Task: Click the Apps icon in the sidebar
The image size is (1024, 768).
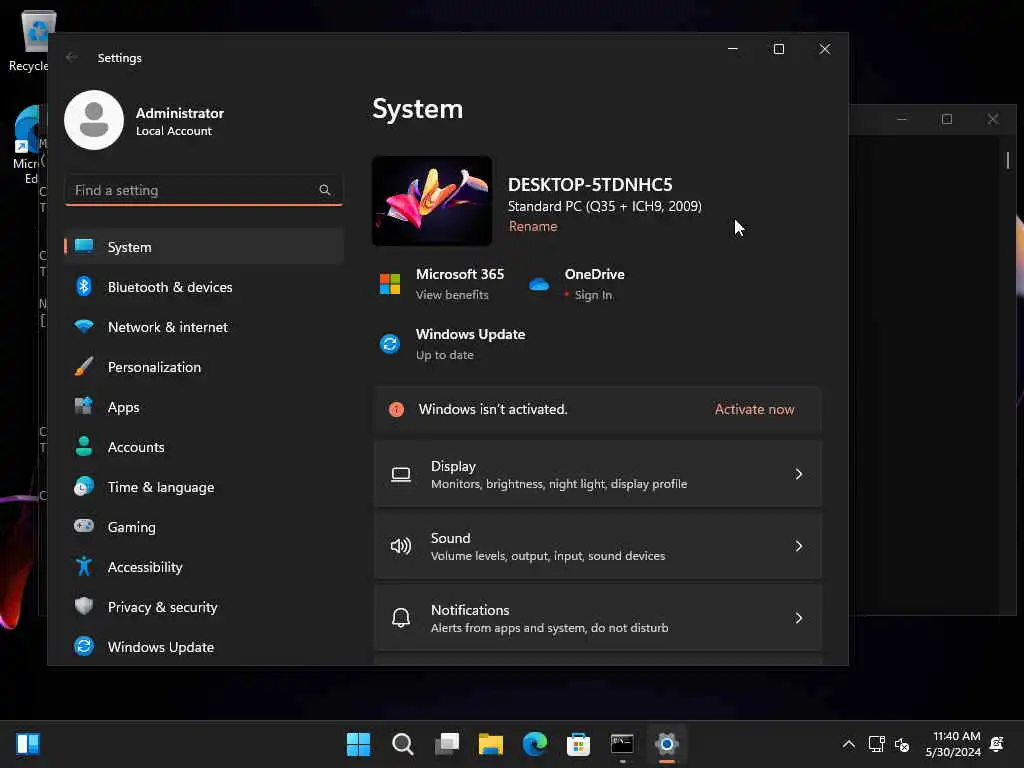Action: click(x=84, y=406)
